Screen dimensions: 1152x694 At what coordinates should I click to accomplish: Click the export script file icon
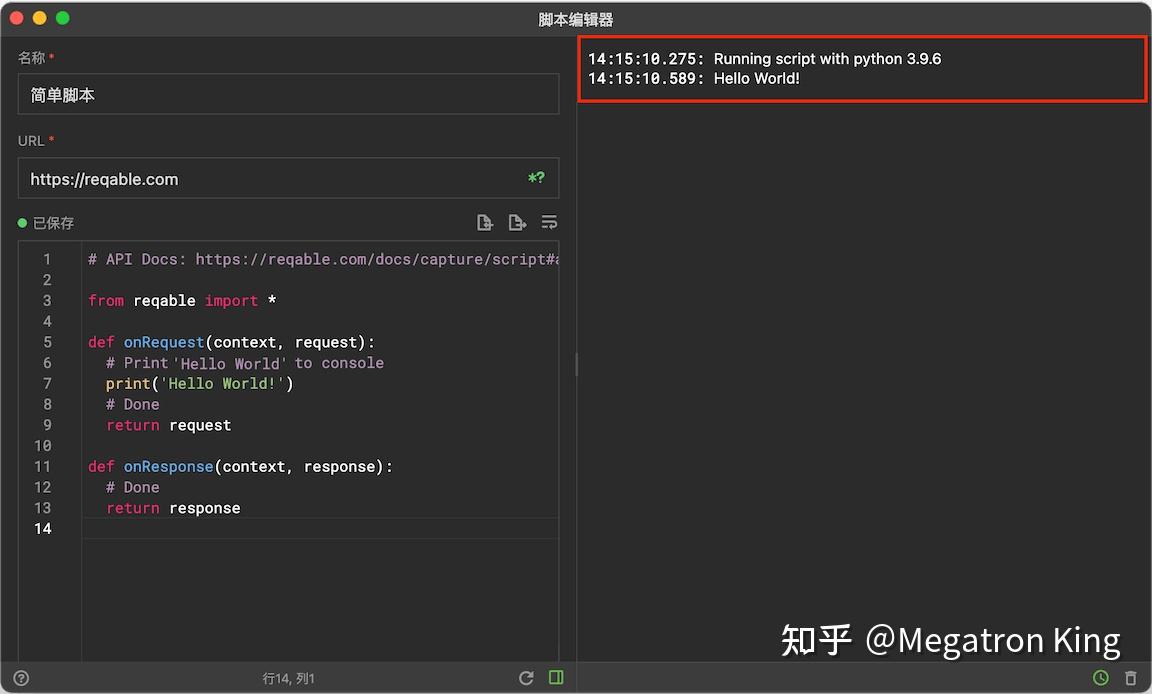pyautogui.click(x=517, y=223)
